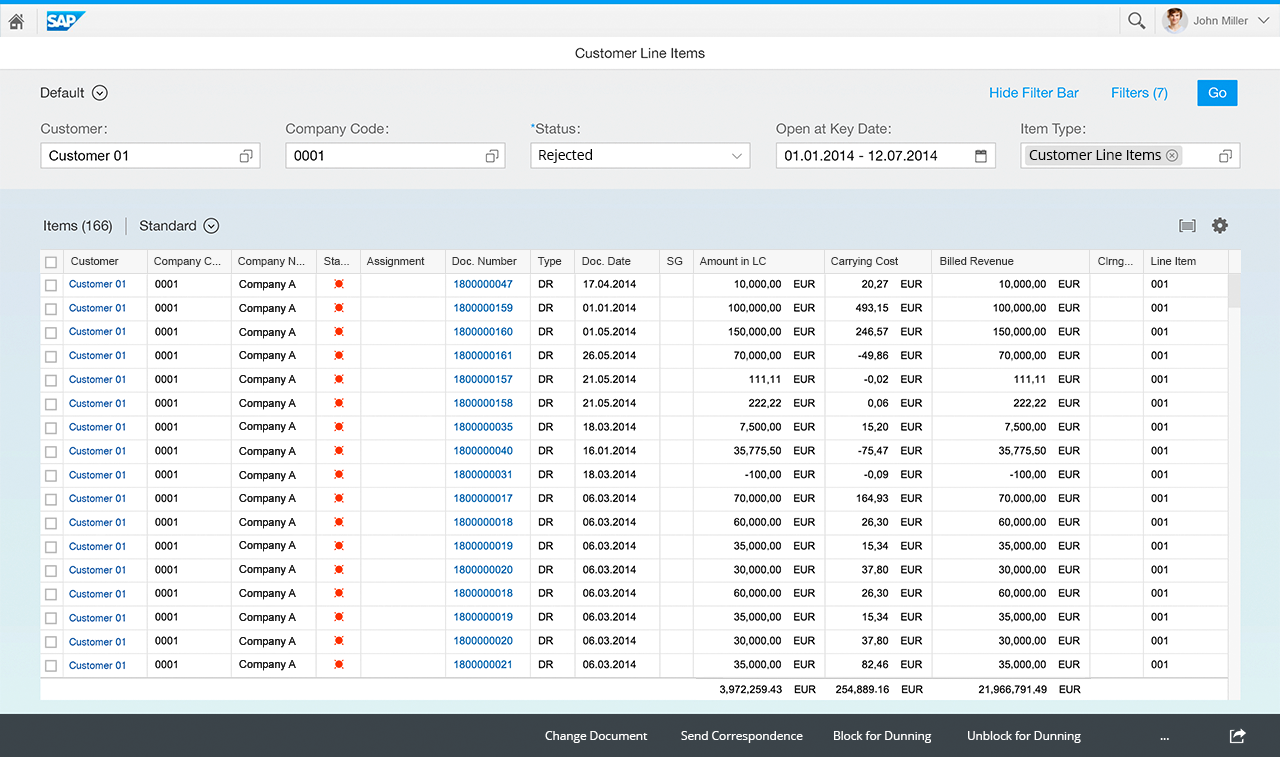Expand the Standard table view dropdown
1280x757 pixels.
coord(211,226)
